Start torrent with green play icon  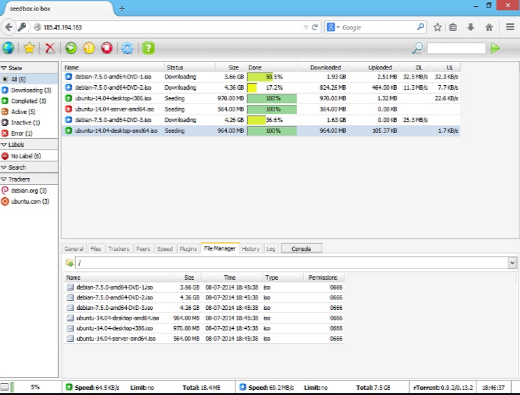point(71,48)
